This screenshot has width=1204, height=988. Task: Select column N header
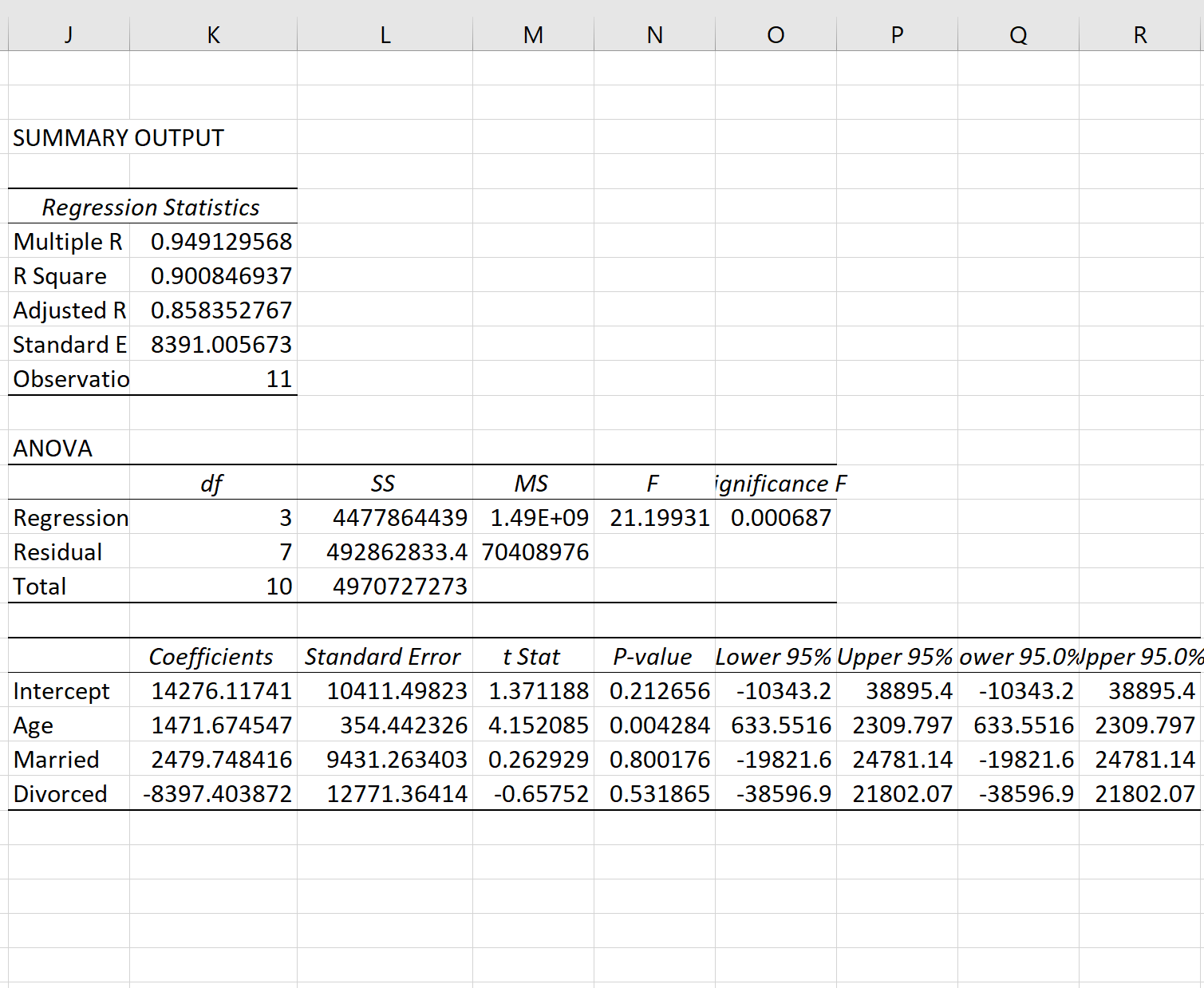point(654,34)
